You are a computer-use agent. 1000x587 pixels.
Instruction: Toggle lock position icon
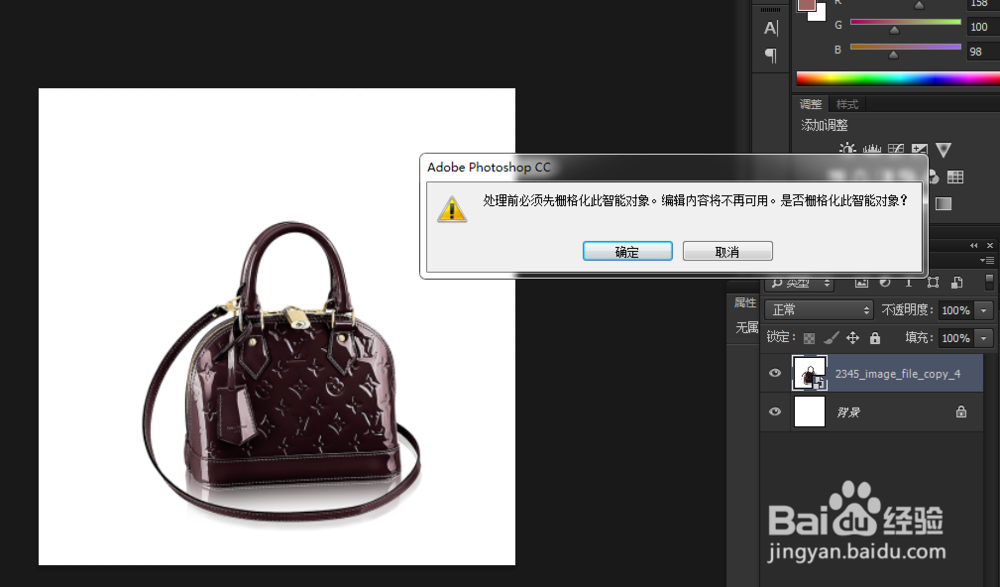point(853,338)
